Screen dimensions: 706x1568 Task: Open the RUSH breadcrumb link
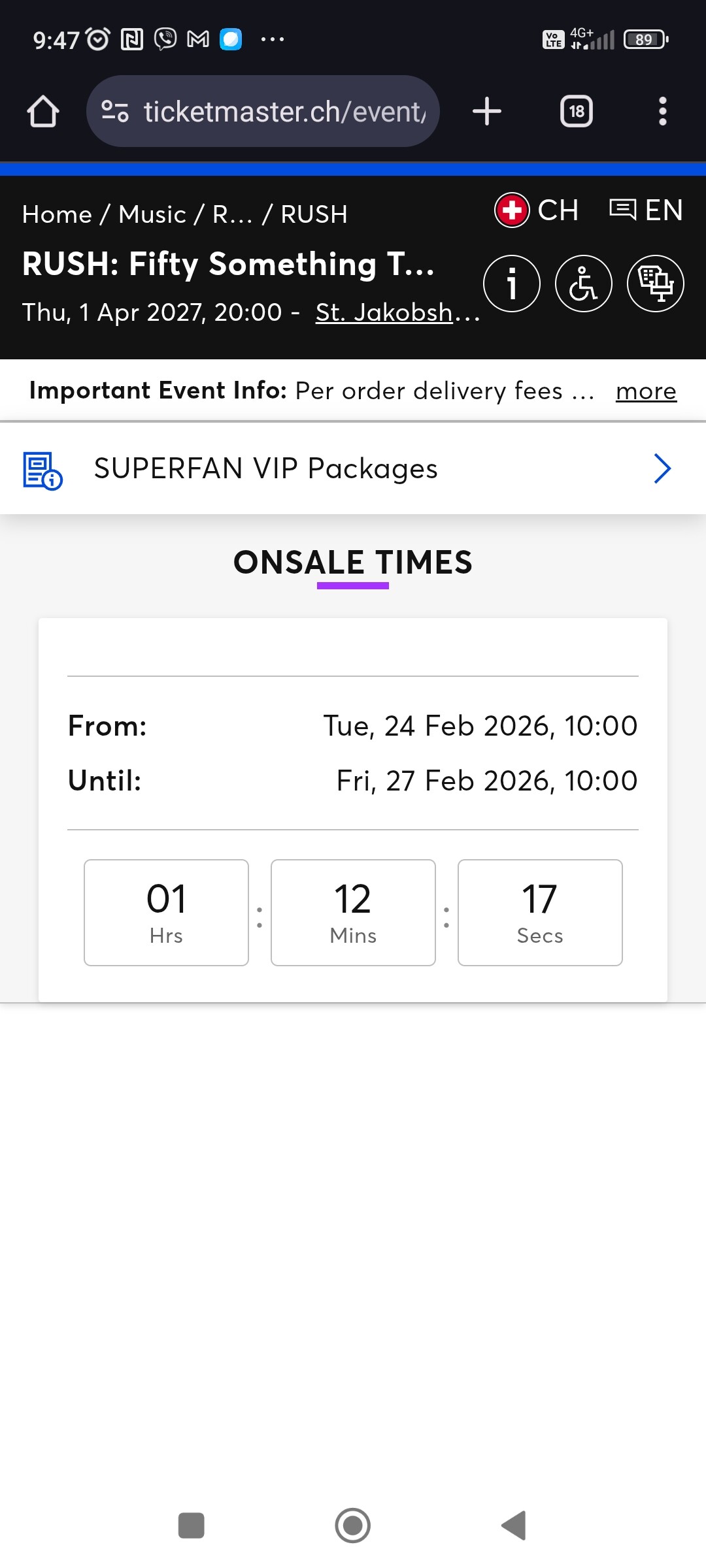(x=314, y=214)
